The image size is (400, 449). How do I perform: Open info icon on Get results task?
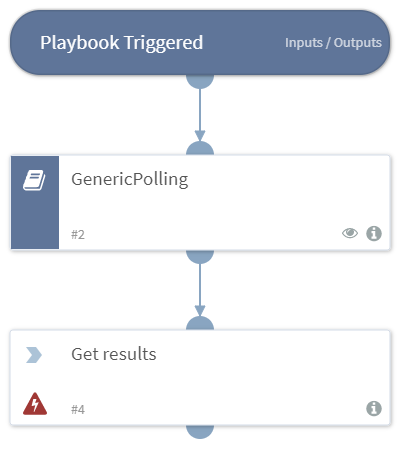(374, 408)
